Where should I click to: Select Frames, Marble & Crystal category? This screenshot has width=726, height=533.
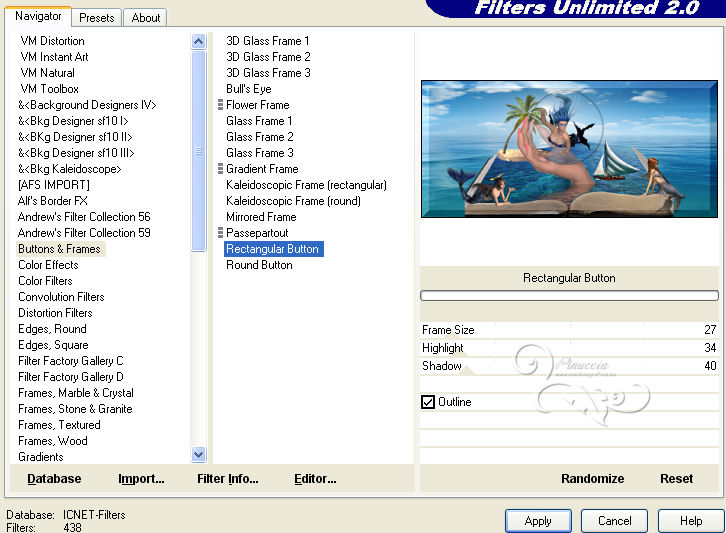(76, 393)
